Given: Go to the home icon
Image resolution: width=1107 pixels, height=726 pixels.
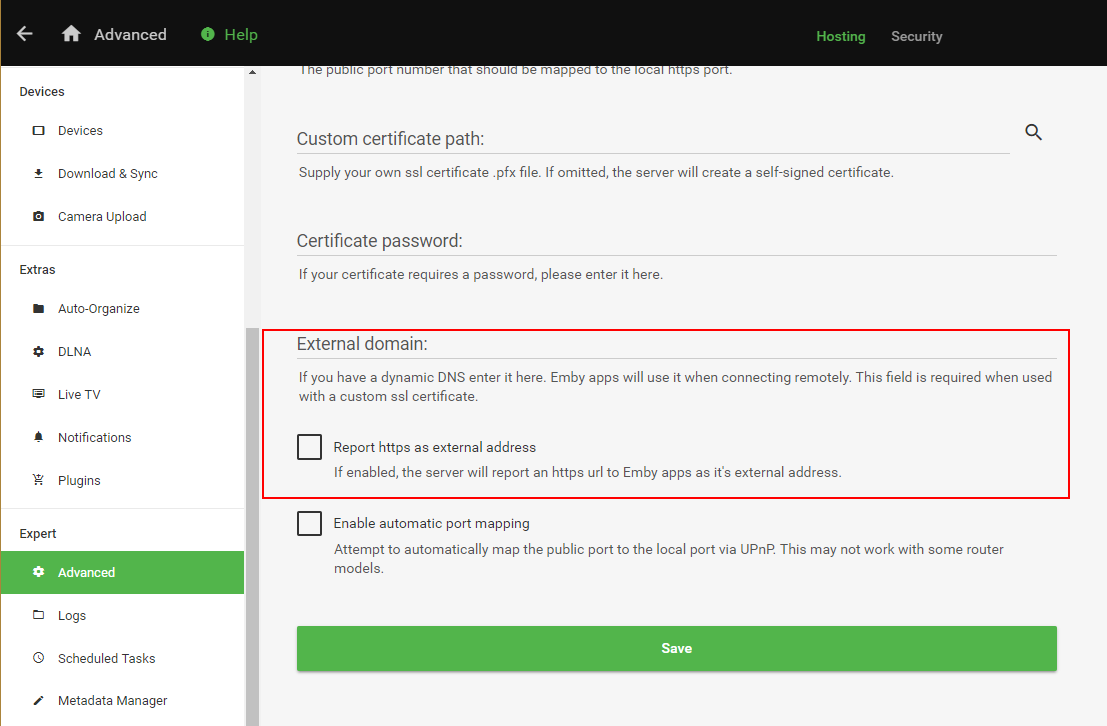Looking at the screenshot, I should coord(71,34).
